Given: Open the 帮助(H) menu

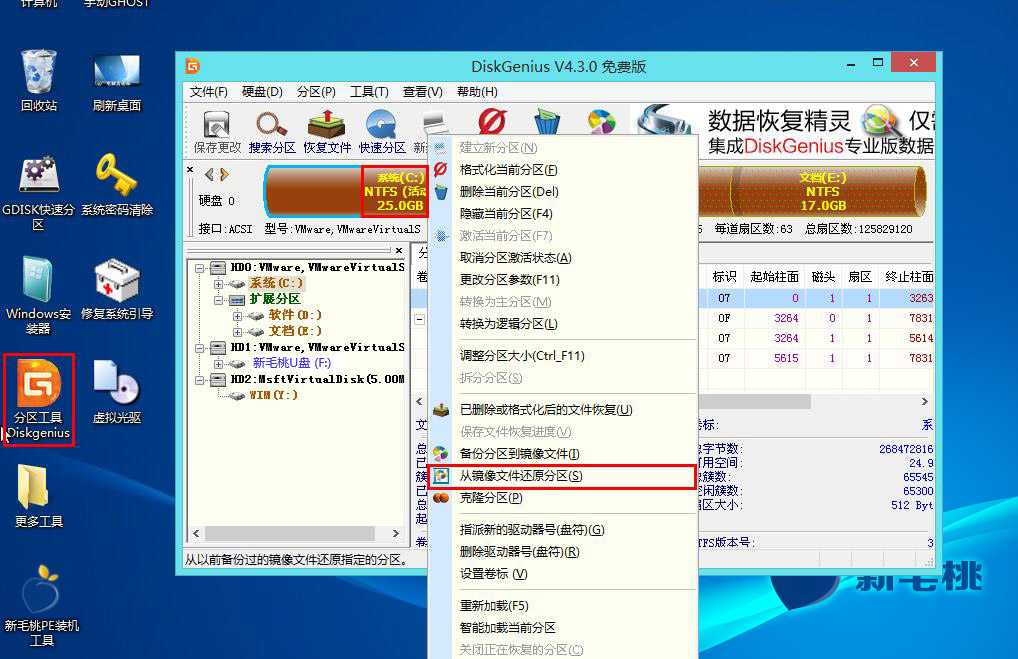Looking at the screenshot, I should click(477, 92).
